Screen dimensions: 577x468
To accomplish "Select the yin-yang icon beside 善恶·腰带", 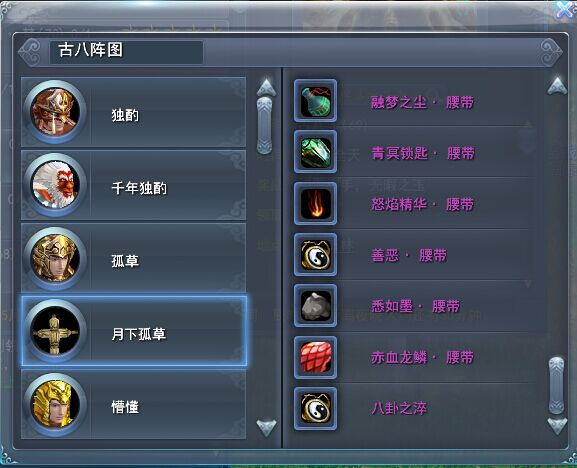I will click(x=315, y=255).
